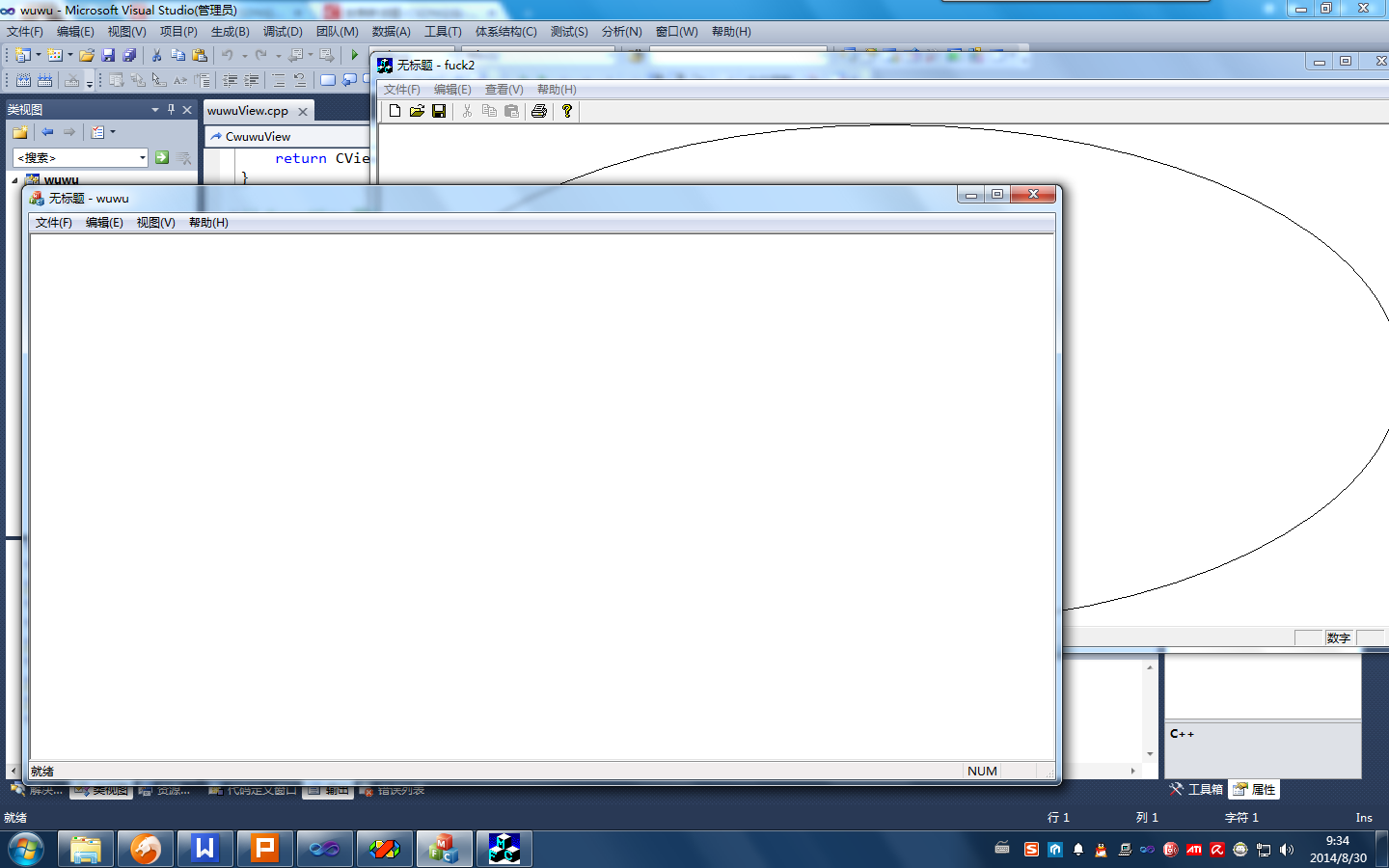Click QQ penguin icon in system tray

point(1101,850)
